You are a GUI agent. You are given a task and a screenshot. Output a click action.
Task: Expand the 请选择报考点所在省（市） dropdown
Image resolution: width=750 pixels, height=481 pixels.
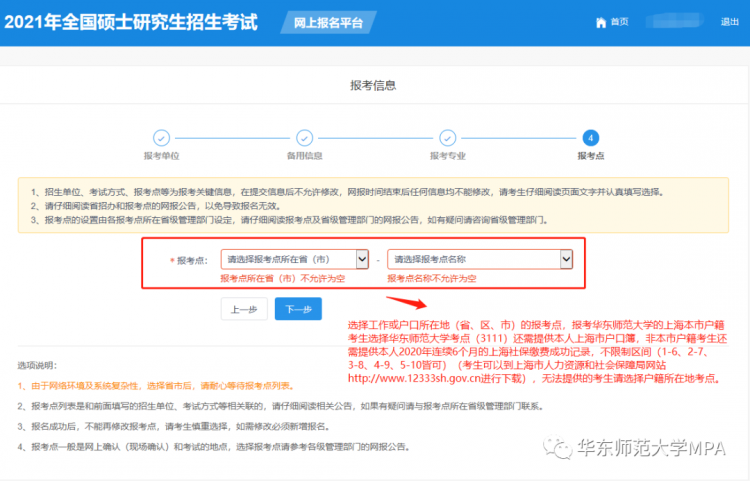tap(295, 259)
